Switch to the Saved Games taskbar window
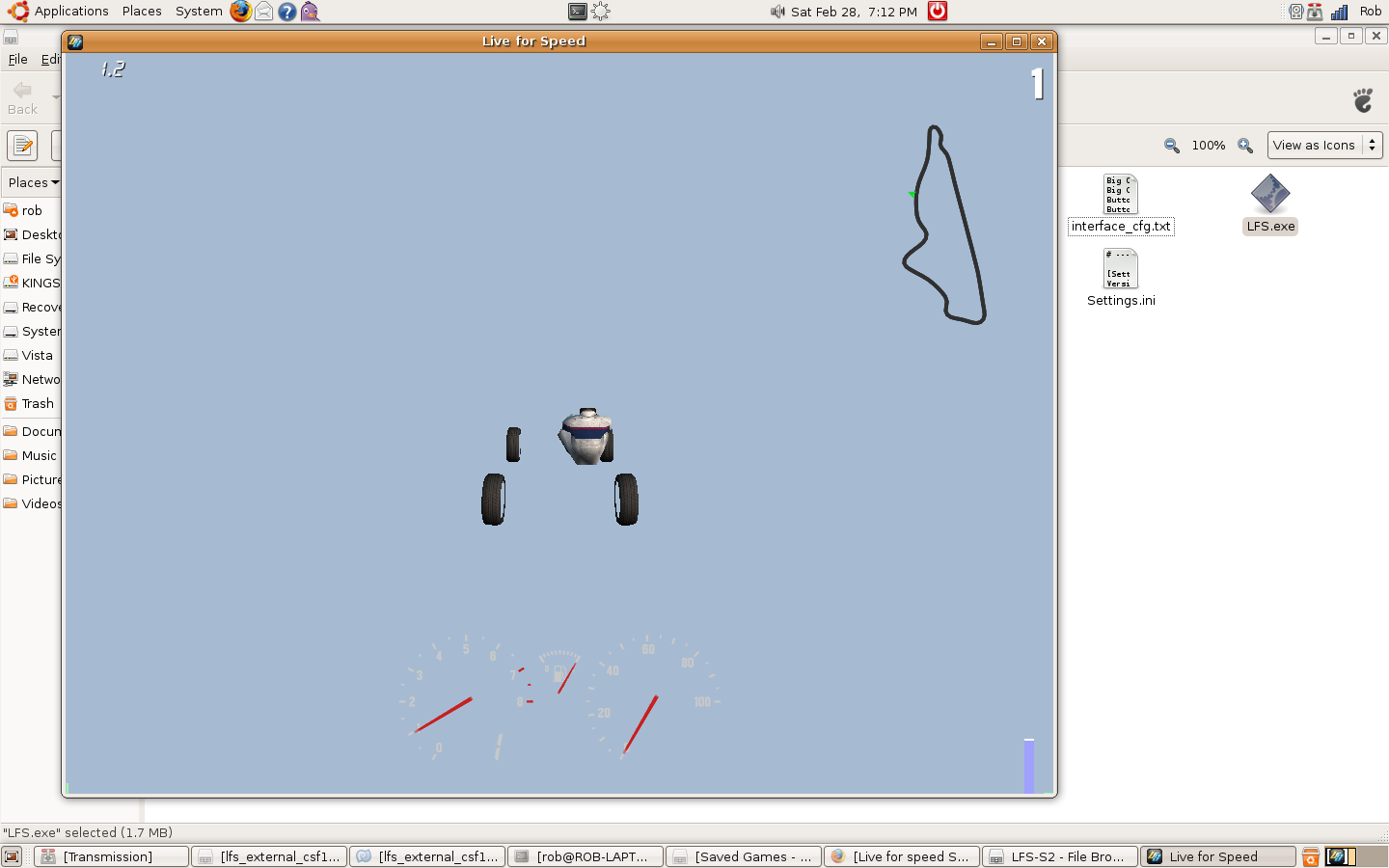 744,856
